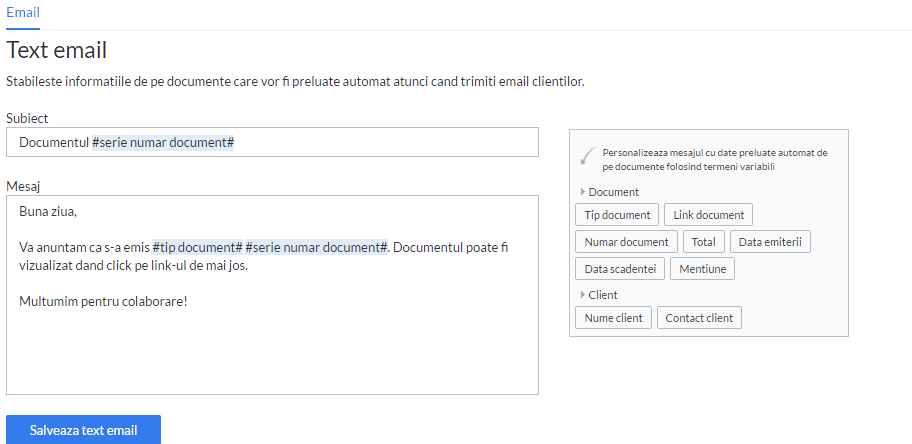Insert the Contact client variable

click(x=700, y=318)
